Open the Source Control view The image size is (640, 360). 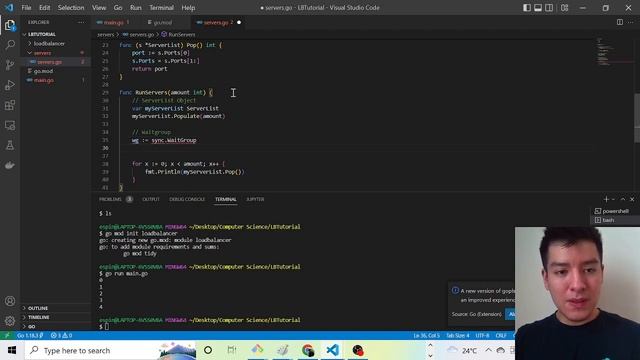point(10,64)
